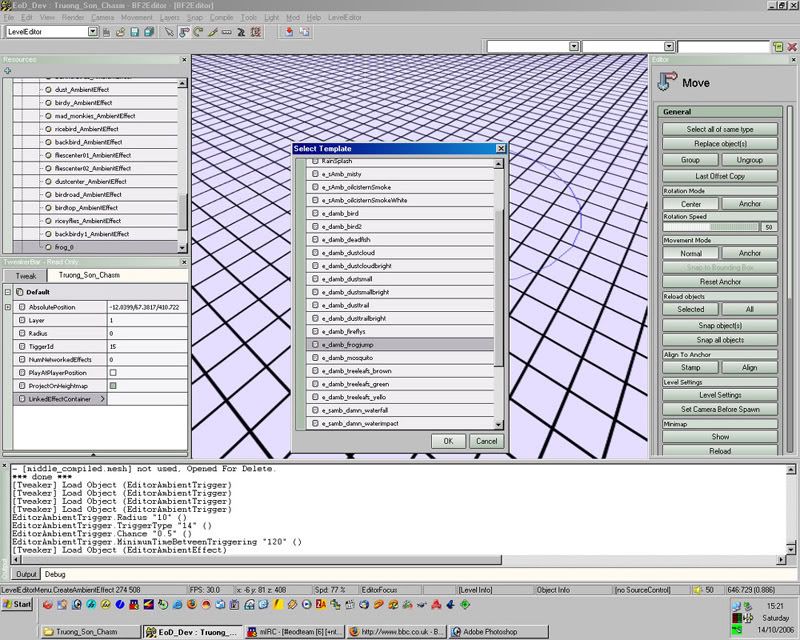Click the red grid toolbar icon
The width and height of the screenshot is (800, 640).
point(256,32)
